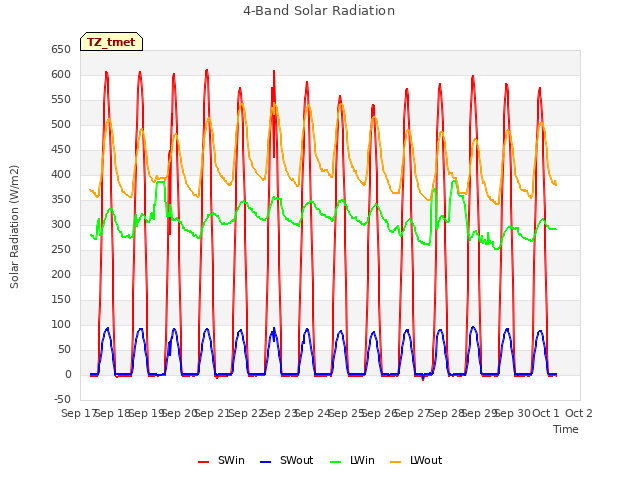Click the 300 y-axis tick label
Viewport: 640px width, 480px height.
coord(61,224)
